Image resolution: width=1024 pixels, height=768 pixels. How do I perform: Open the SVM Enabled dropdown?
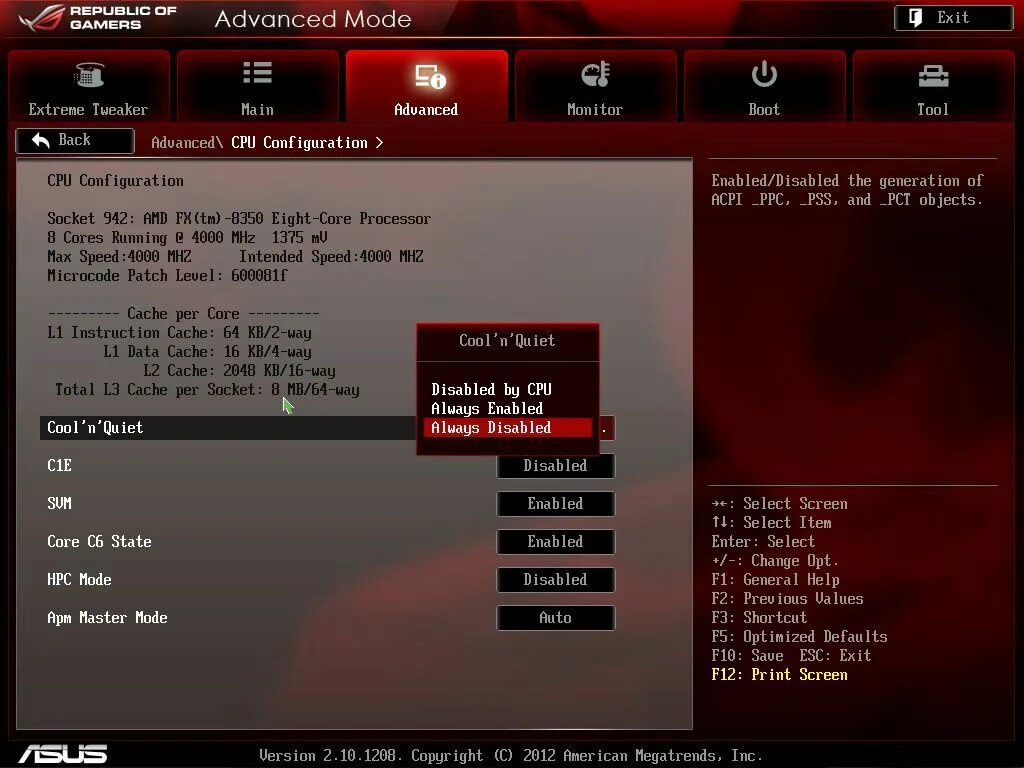tap(556, 504)
